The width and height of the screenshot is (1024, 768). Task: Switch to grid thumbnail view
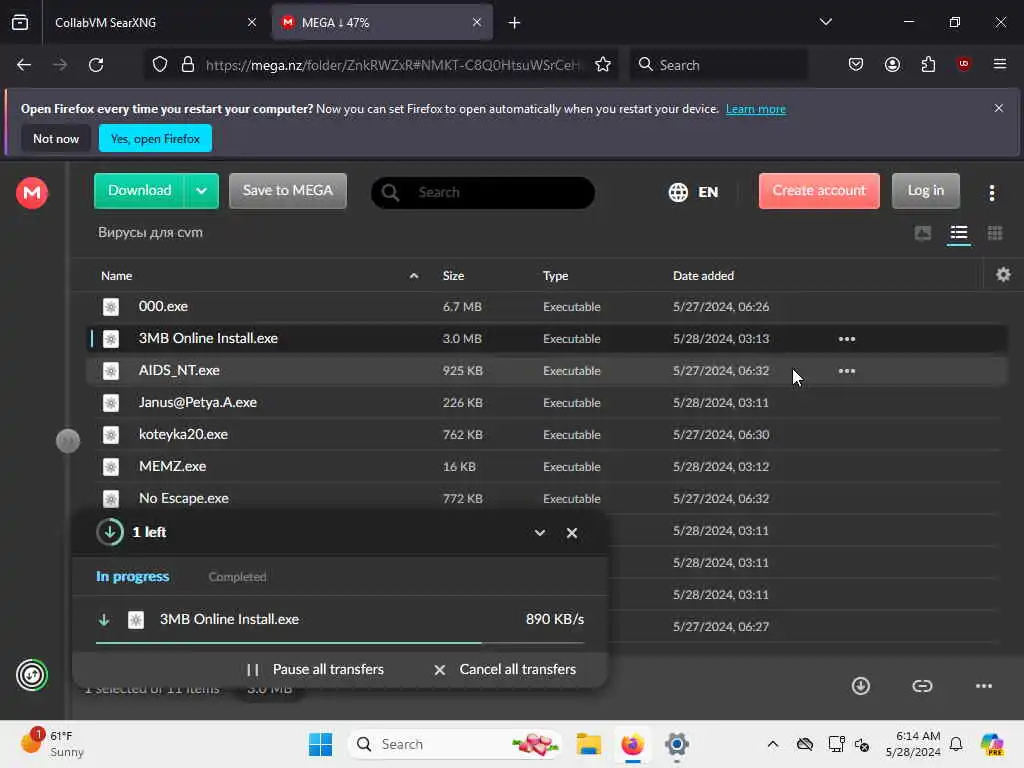click(995, 233)
